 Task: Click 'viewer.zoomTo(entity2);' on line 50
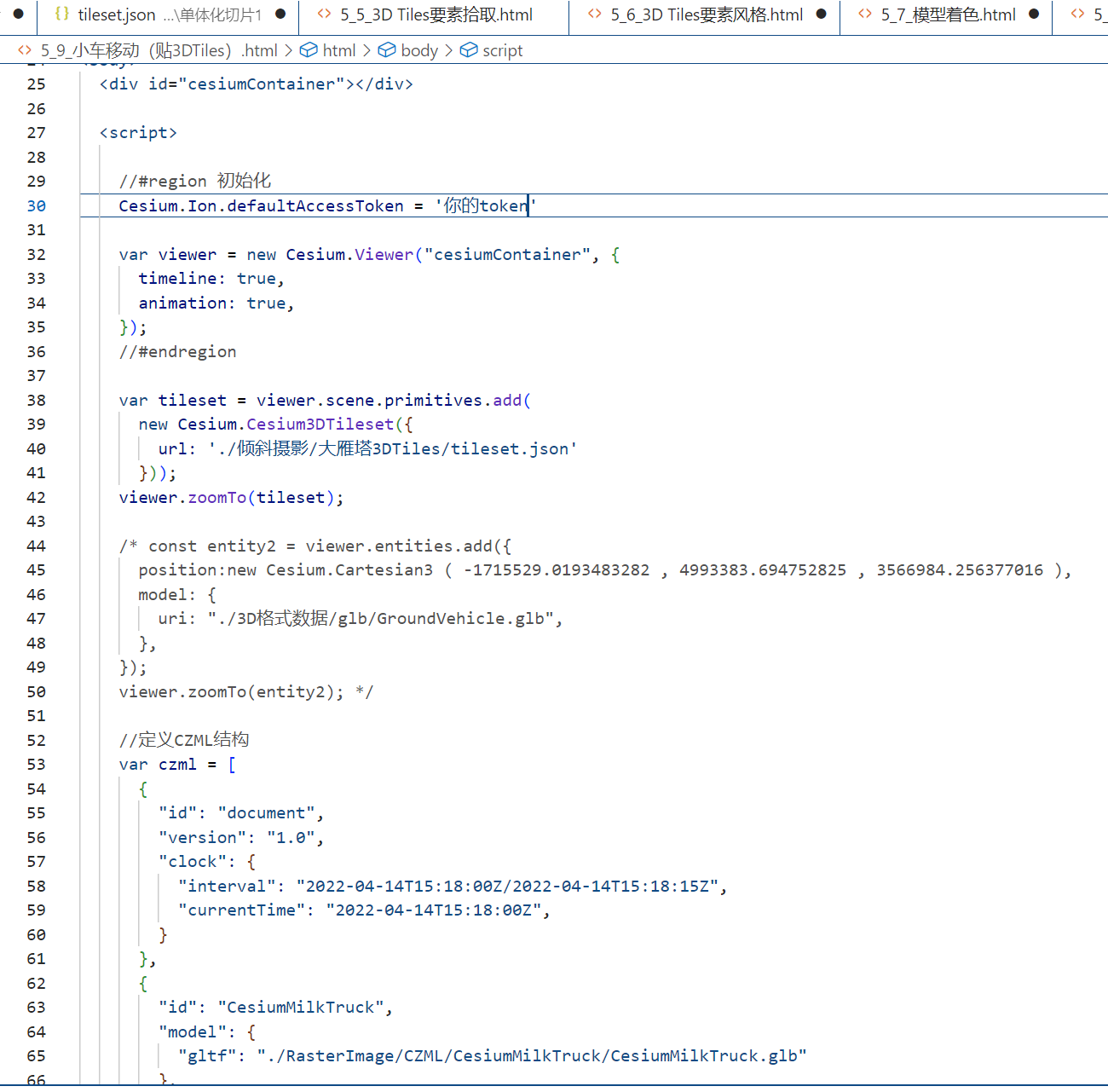[232, 691]
